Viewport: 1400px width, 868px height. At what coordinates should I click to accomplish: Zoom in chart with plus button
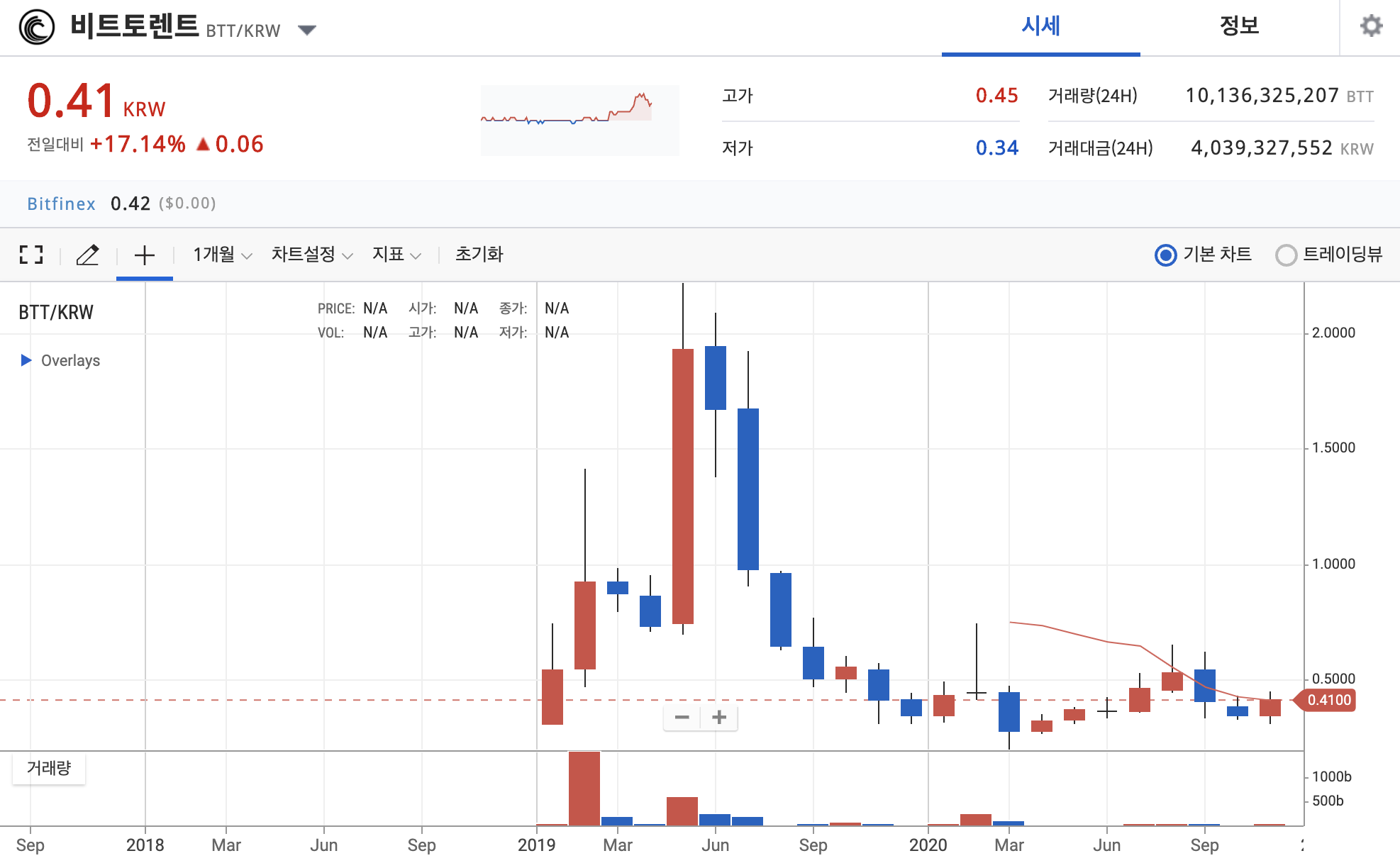pos(719,718)
